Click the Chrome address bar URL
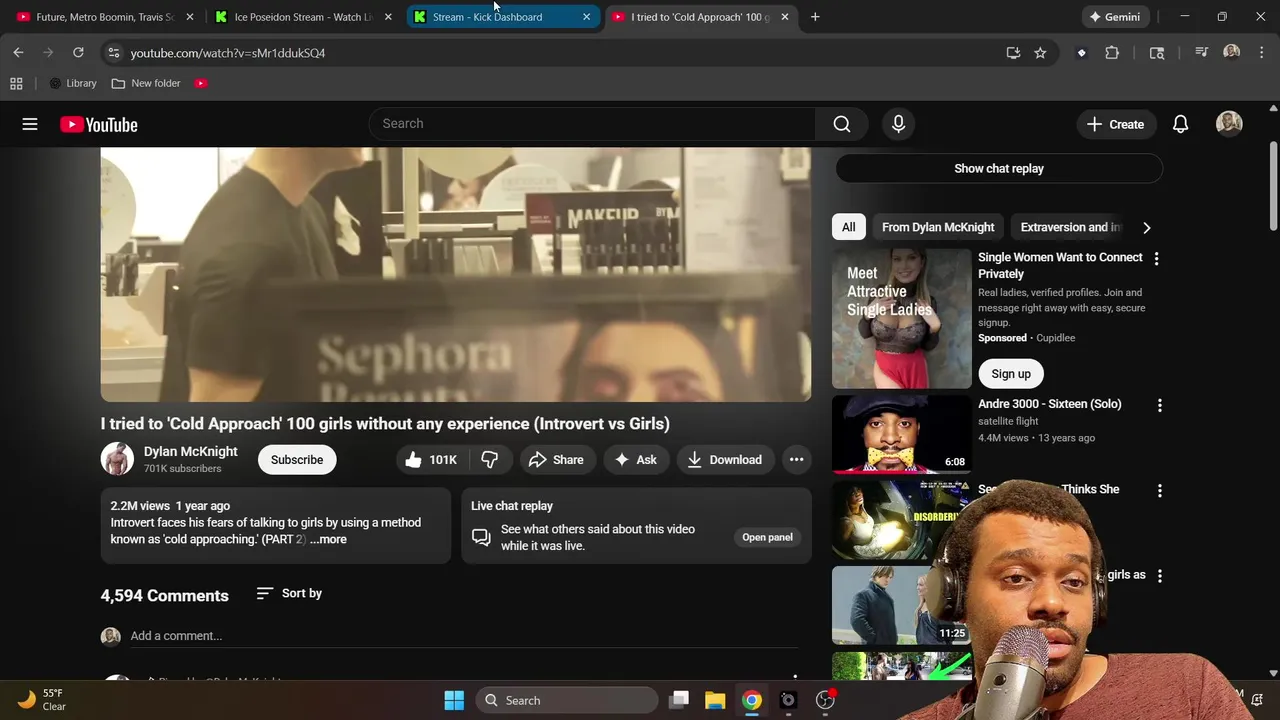Viewport: 1280px width, 720px height. tap(228, 53)
